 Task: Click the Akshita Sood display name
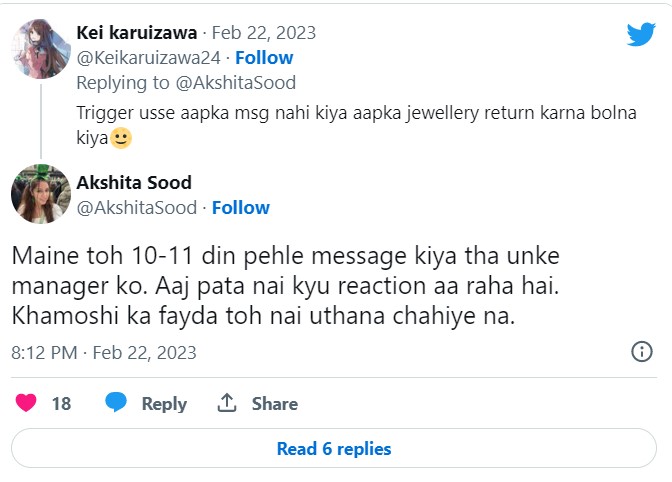(x=134, y=182)
